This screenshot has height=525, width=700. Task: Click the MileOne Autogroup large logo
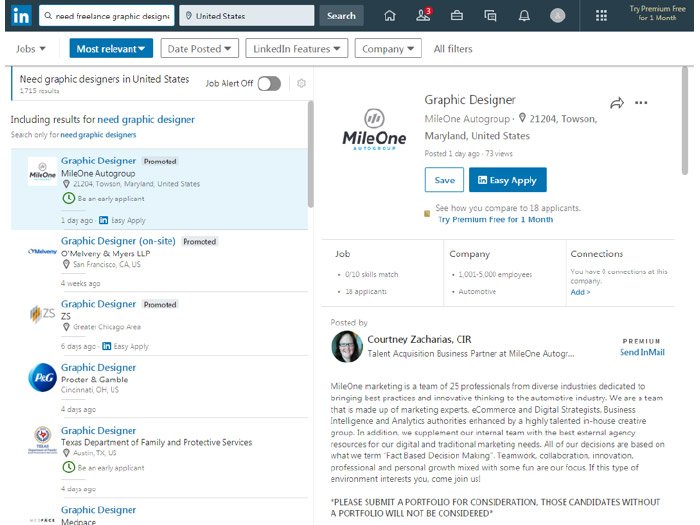click(x=374, y=129)
